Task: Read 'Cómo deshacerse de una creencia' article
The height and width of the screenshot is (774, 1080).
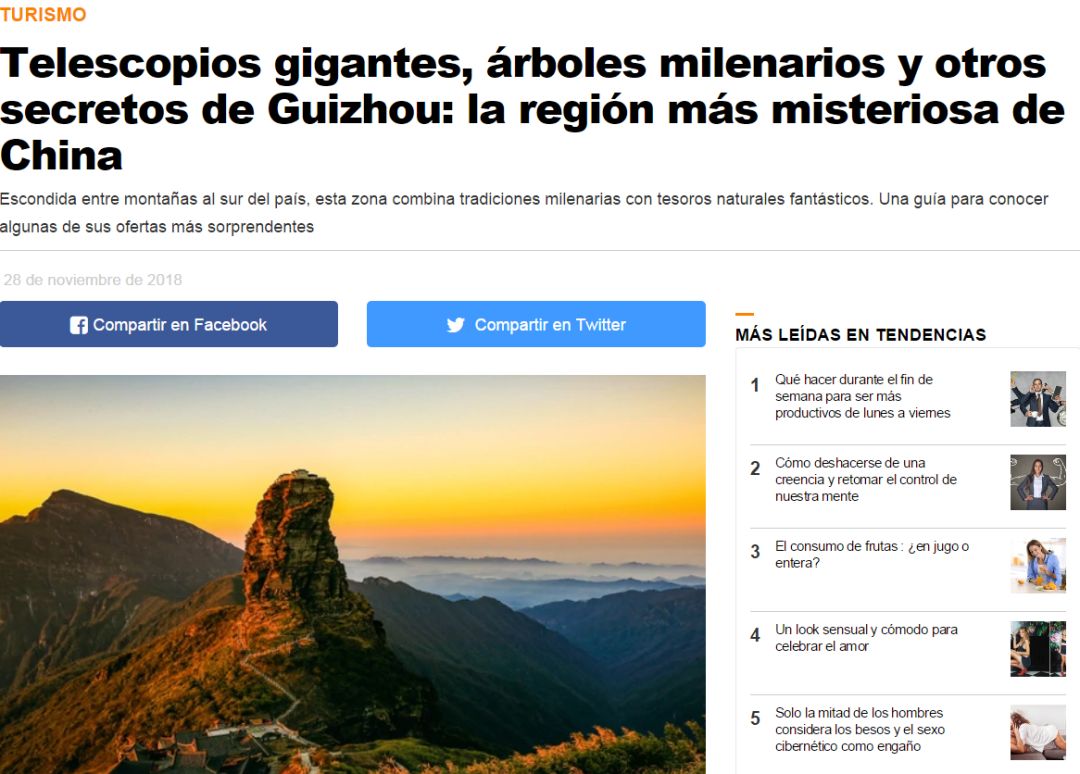Action: [866, 479]
